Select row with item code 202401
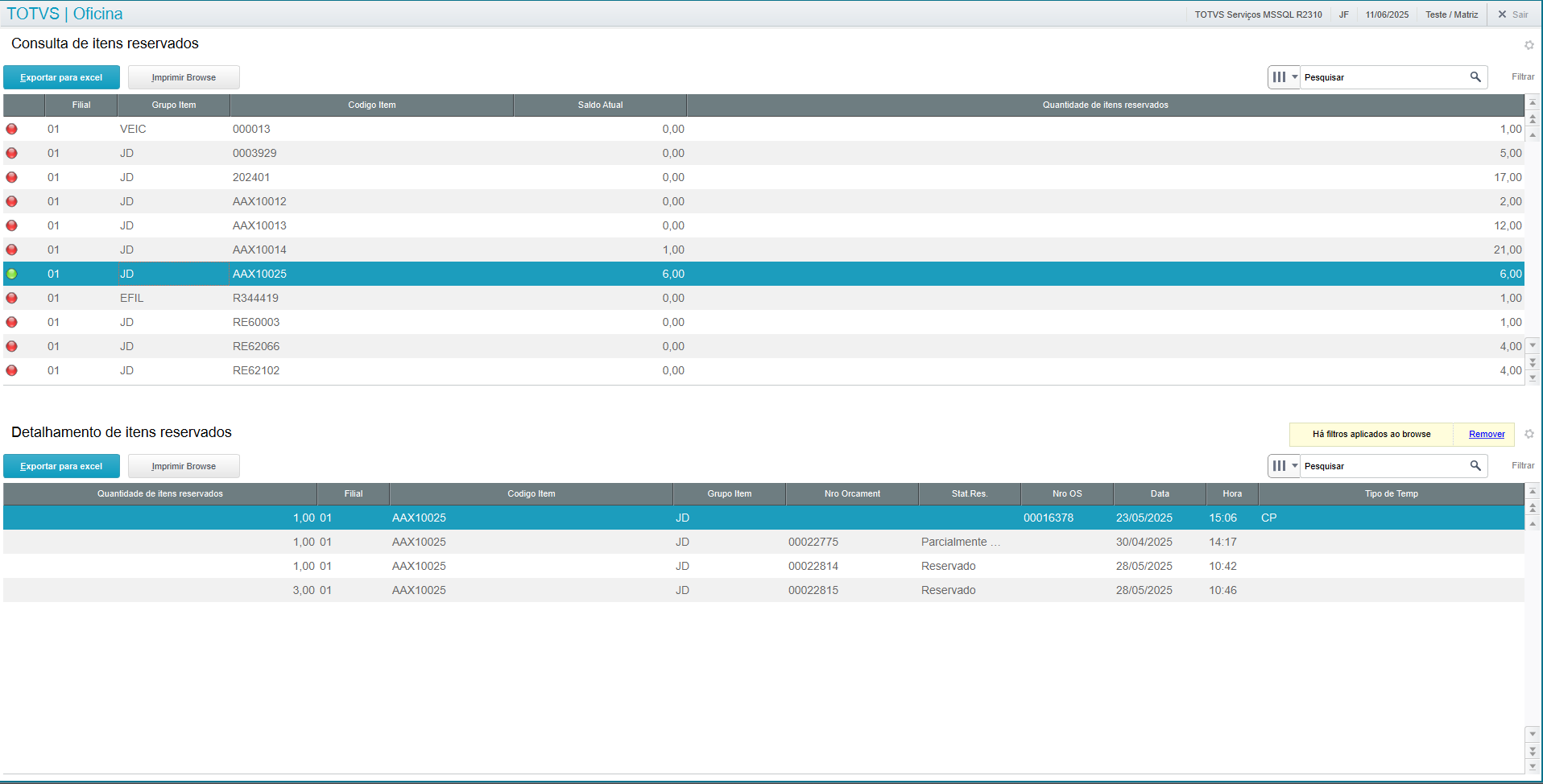Image resolution: width=1543 pixels, height=784 pixels. click(x=763, y=177)
